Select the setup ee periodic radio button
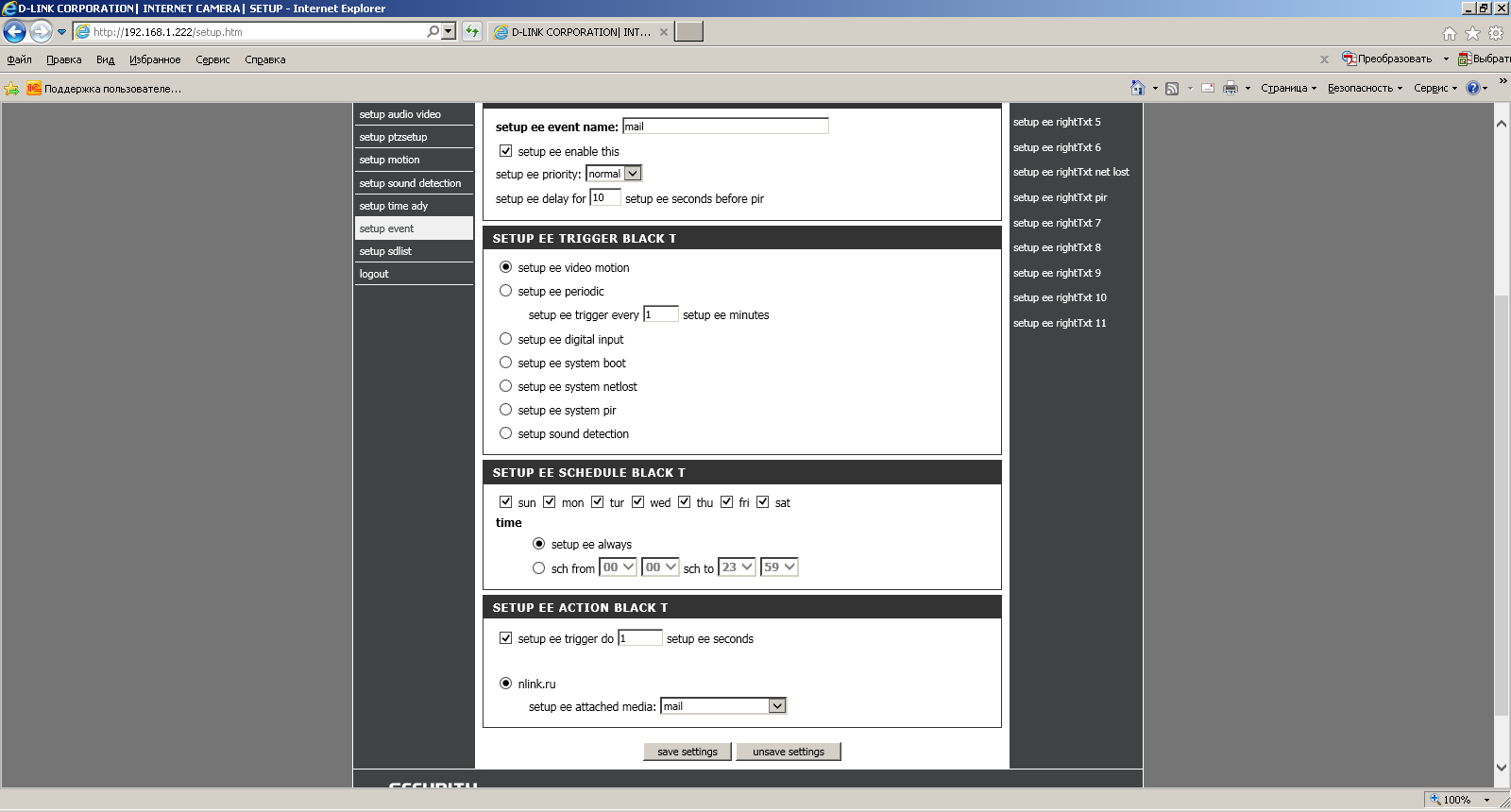Screen dimensions: 1511x812 [506, 291]
